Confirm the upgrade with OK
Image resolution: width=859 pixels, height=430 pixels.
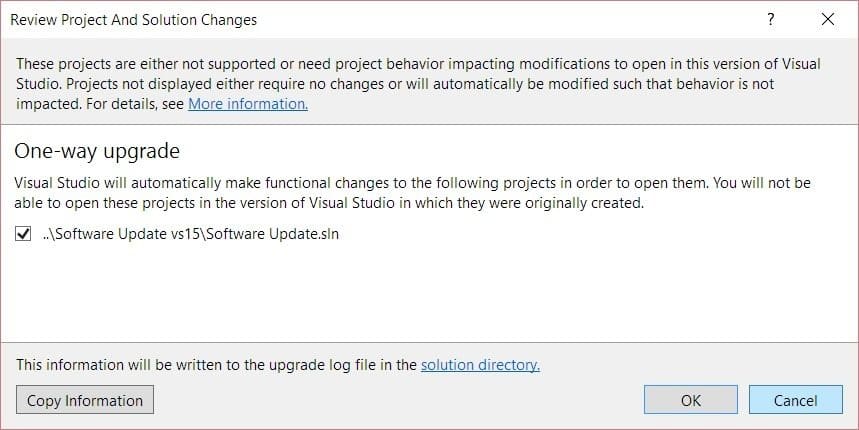coord(691,400)
